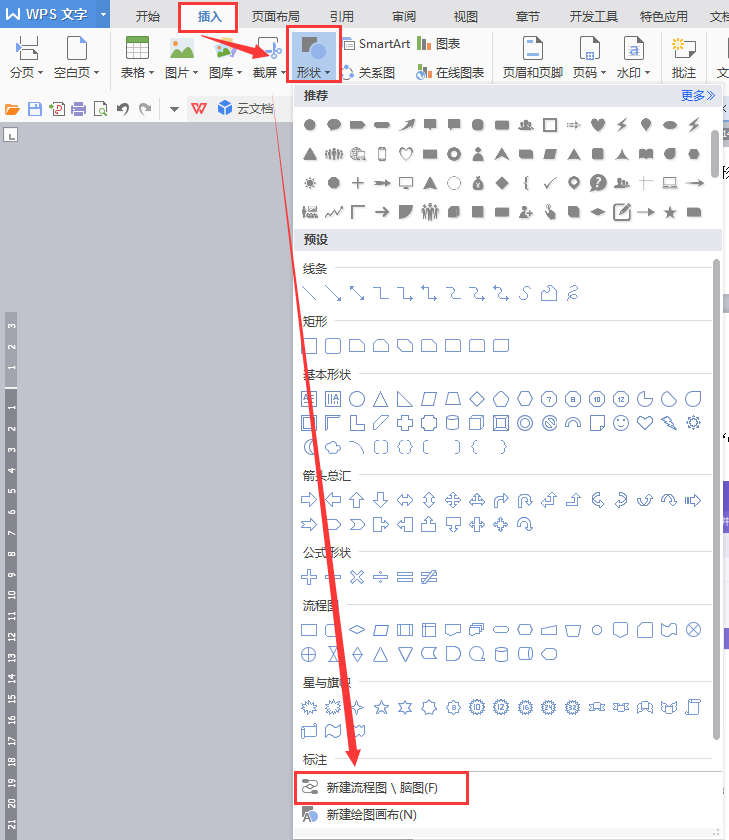This screenshot has width=729, height=840.
Task: Switch to the 插入 tab
Action: [209, 16]
